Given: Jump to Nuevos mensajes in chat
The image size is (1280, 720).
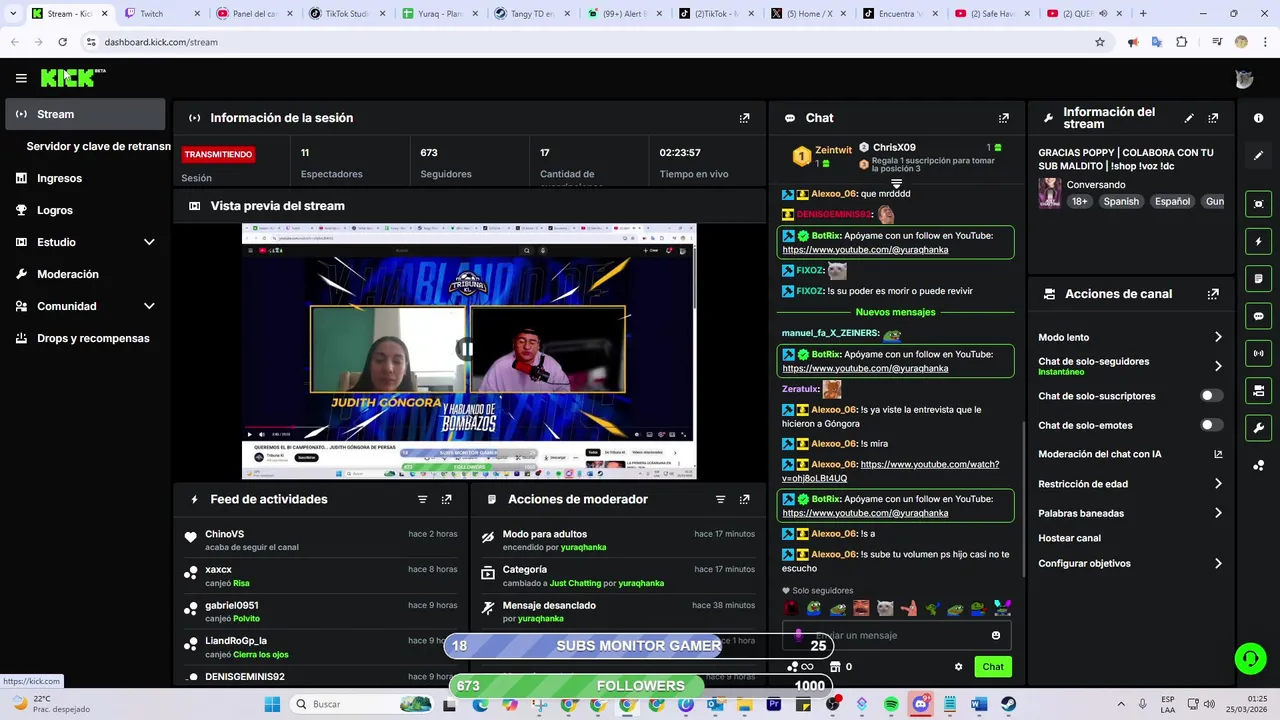Looking at the screenshot, I should click(x=895, y=312).
